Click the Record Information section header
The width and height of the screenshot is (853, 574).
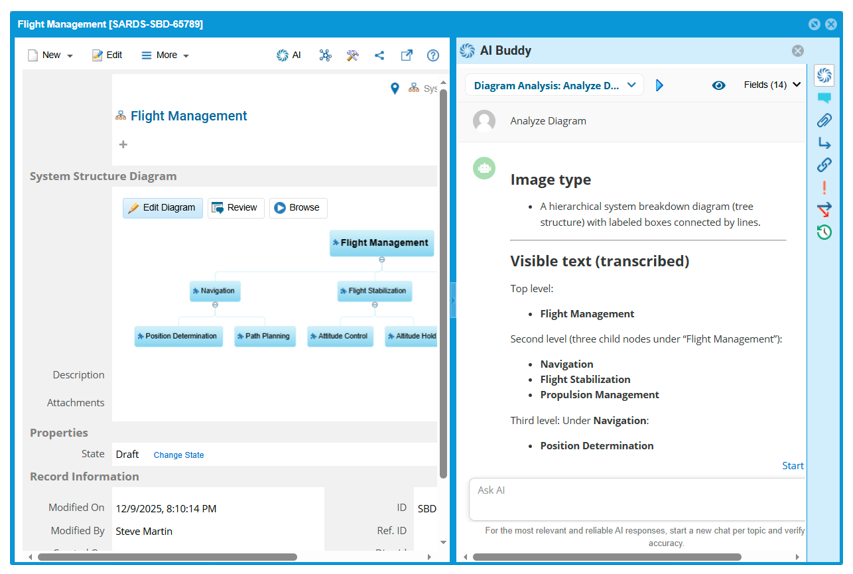point(84,477)
